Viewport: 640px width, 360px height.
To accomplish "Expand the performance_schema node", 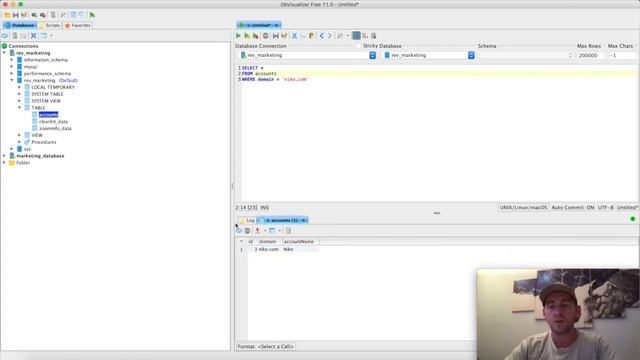I will (x=12, y=73).
